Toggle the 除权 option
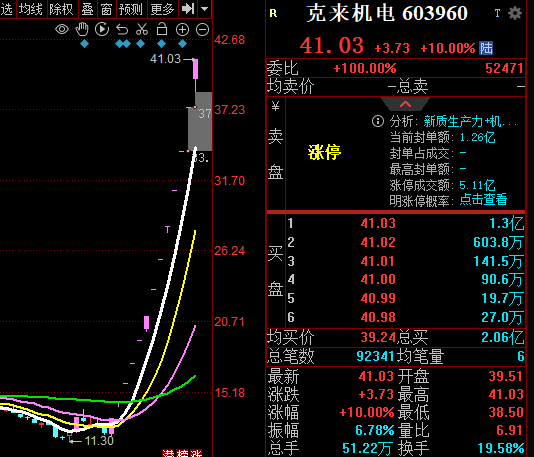This screenshot has width=534, height=457. (61, 9)
